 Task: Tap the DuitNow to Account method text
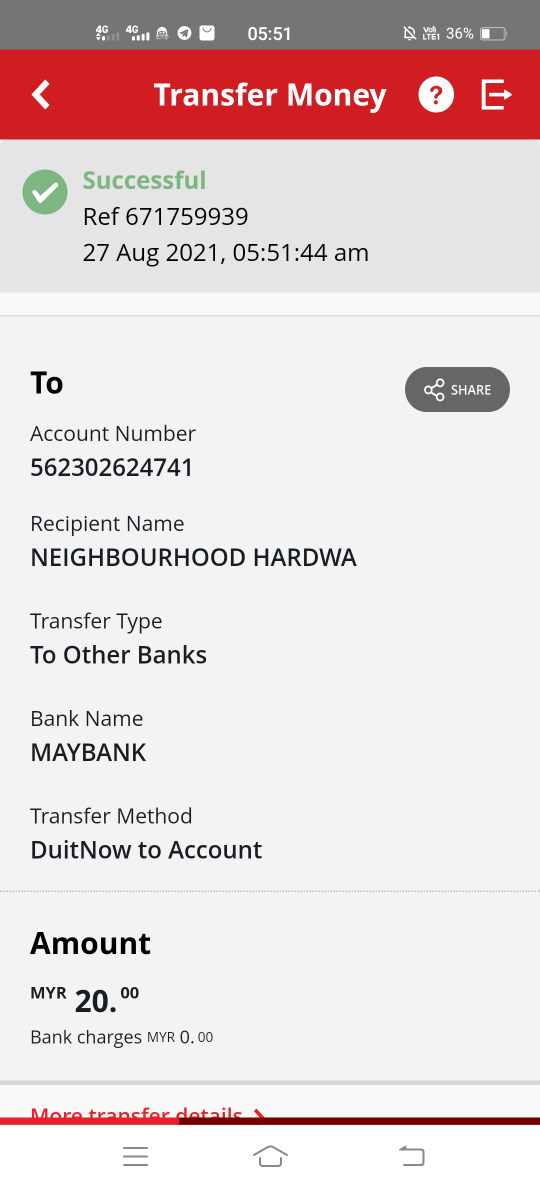point(146,849)
